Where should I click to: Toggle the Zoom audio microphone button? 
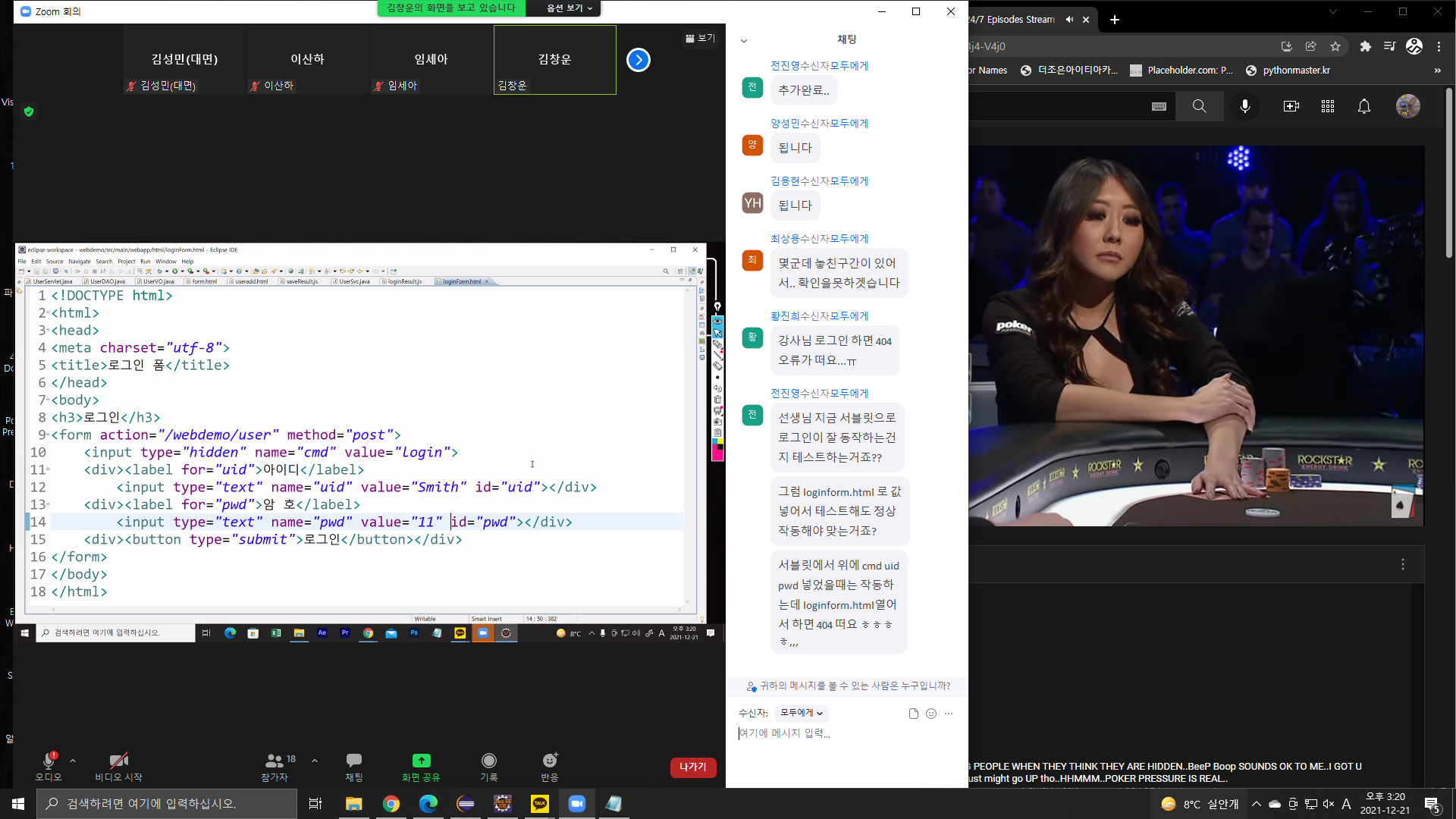(x=49, y=761)
